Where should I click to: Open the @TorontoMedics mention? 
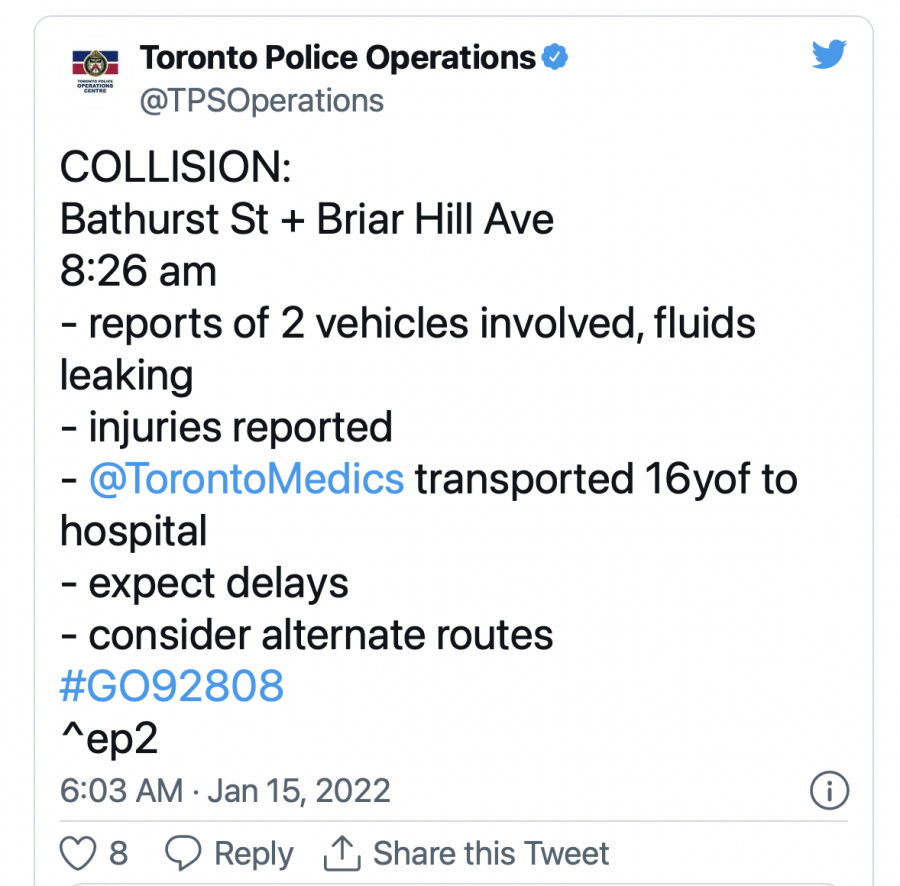246,479
